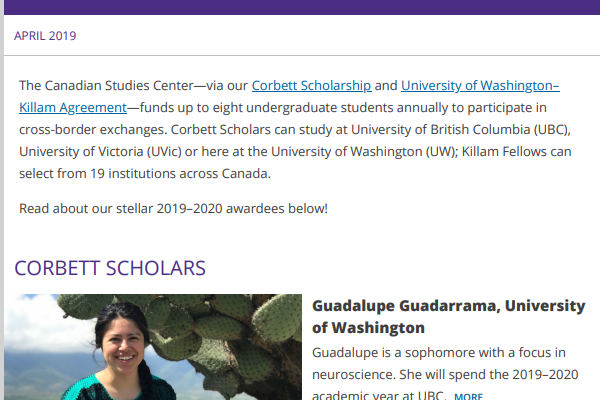Image resolution: width=600 pixels, height=400 pixels.
Task: Click the 'The Canadian Studies Center' opening words
Action: 106,86
